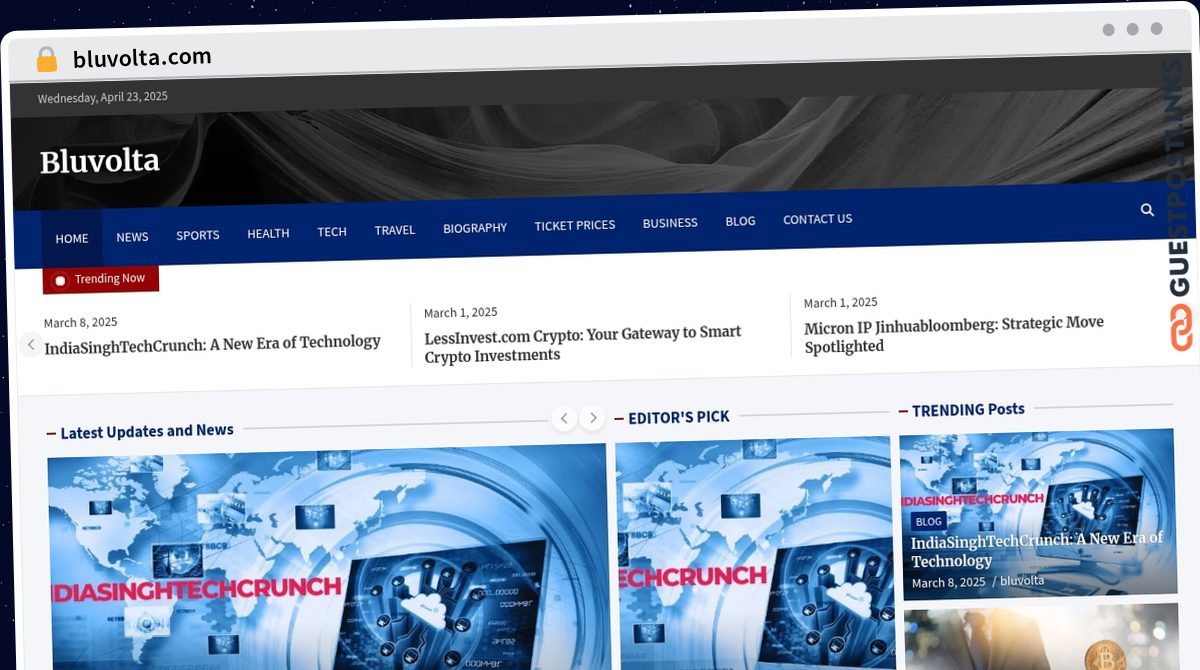Image resolution: width=1200 pixels, height=670 pixels.
Task: Click the padlock icon beside bluvolta.com
Action: tap(47, 60)
